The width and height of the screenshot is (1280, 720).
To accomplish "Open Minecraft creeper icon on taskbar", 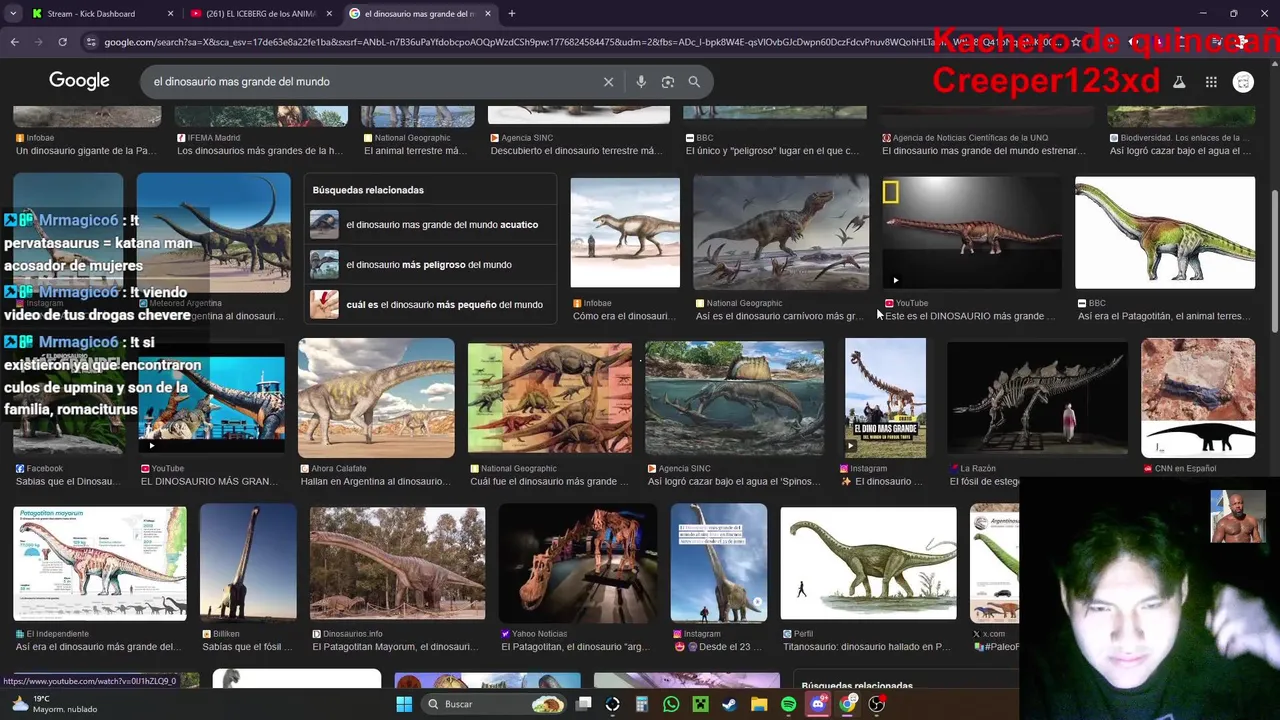I will pos(700,704).
